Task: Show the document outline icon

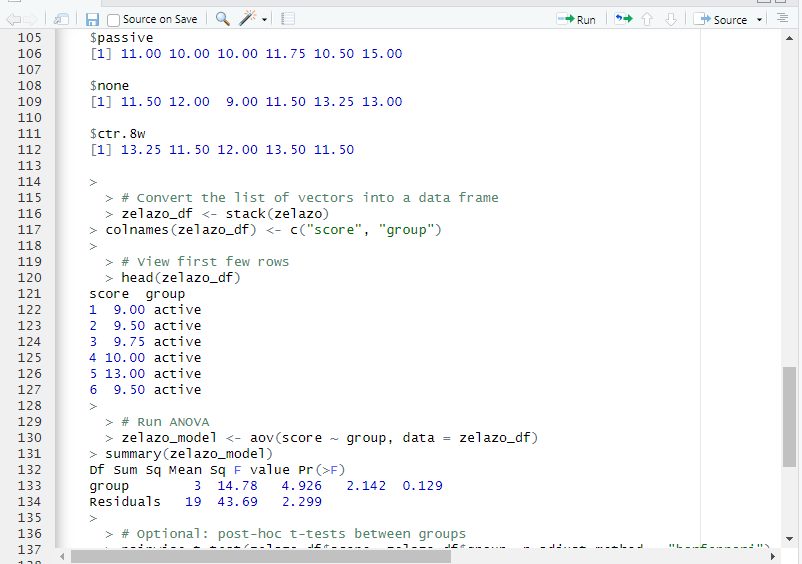Action: 782,19
